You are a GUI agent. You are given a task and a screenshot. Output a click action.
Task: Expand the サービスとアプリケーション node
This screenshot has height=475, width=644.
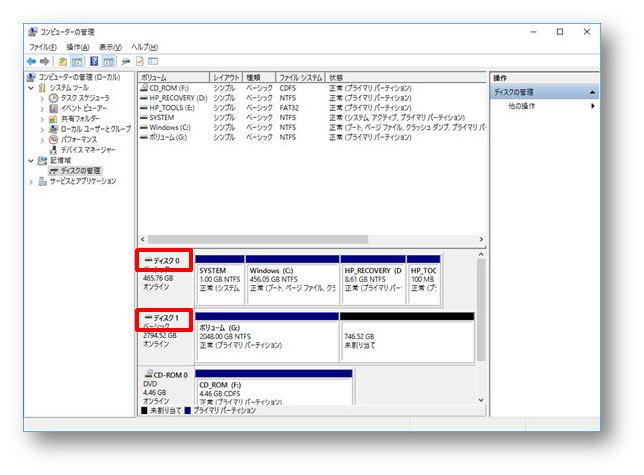pyautogui.click(x=31, y=181)
